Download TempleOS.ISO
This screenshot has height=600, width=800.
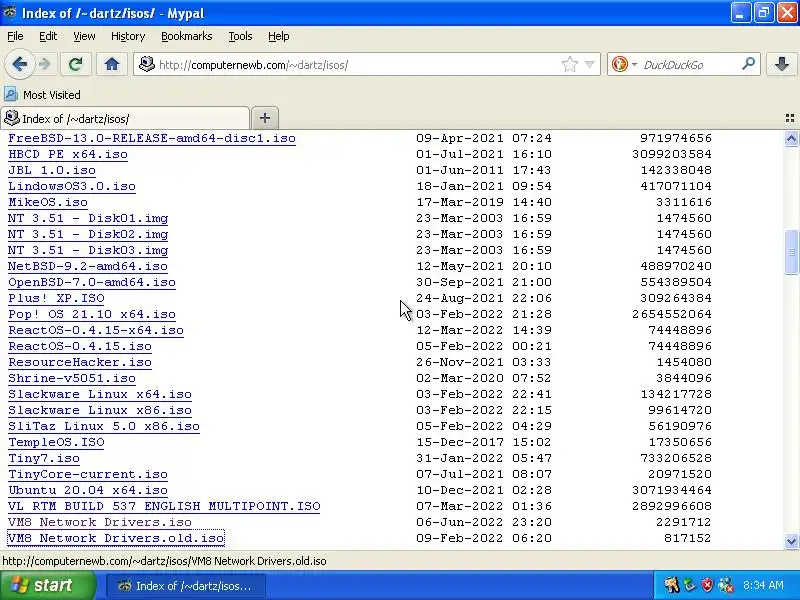(x=56, y=442)
